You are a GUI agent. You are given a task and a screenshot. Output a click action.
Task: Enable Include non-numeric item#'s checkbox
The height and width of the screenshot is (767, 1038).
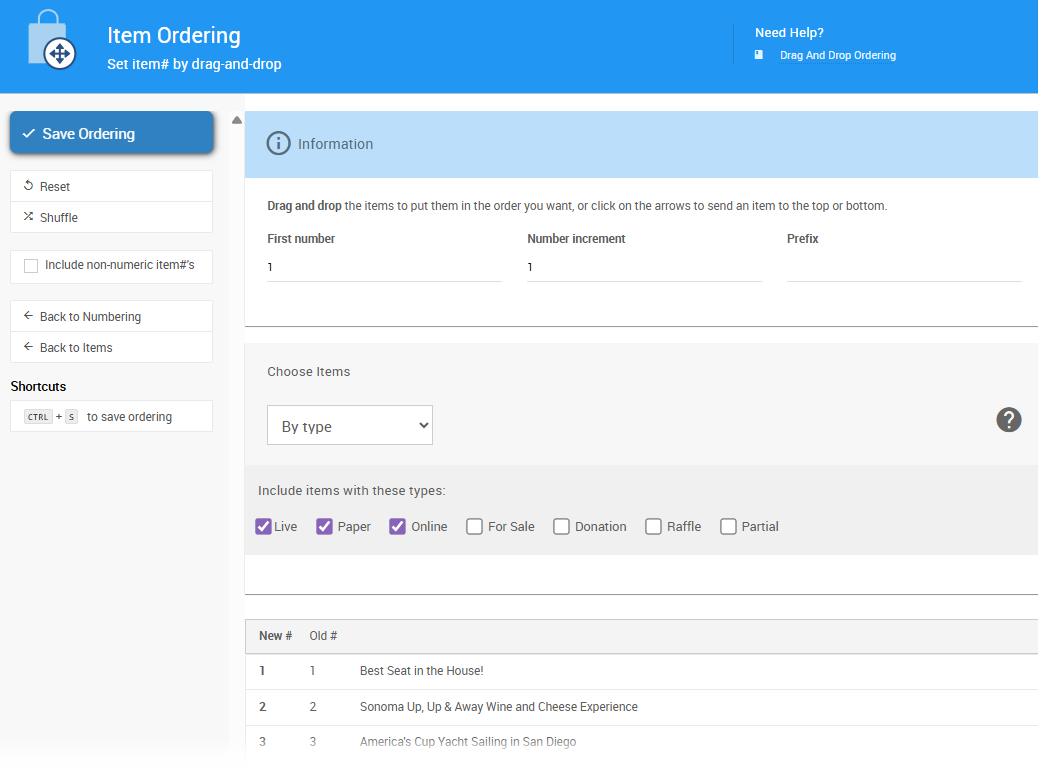tap(31, 266)
